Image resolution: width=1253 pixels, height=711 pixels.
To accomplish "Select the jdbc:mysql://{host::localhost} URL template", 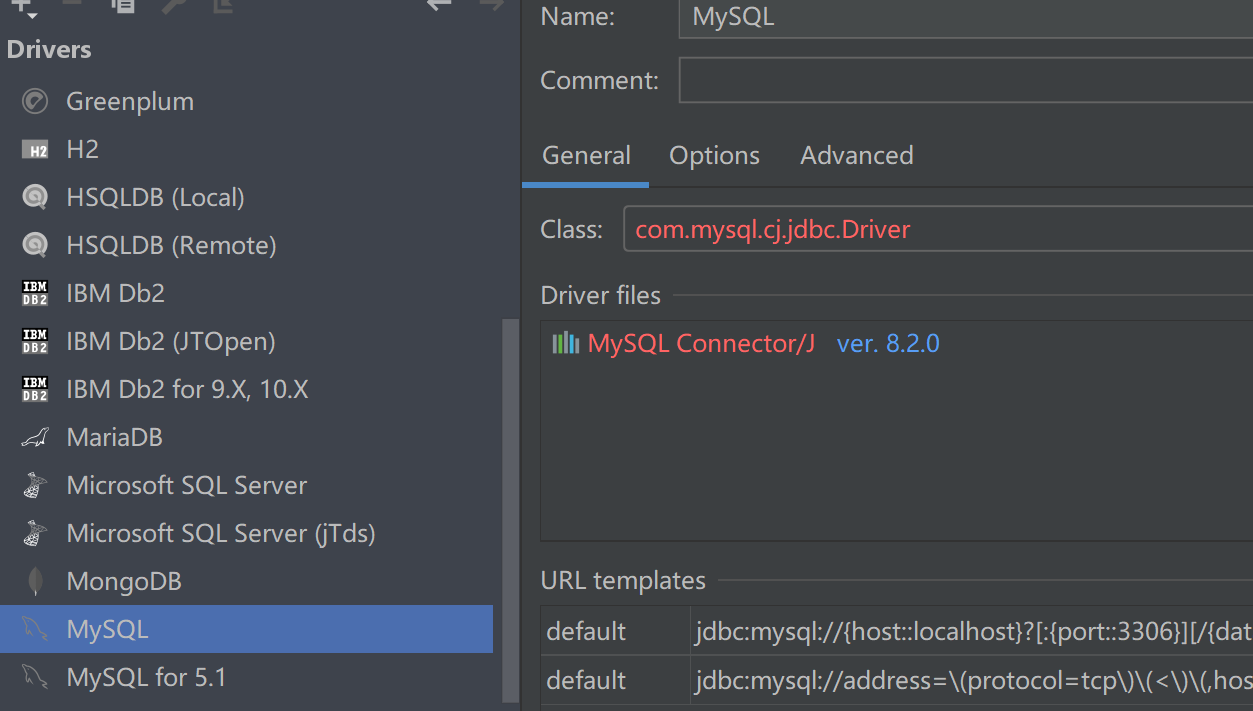I will click(972, 631).
